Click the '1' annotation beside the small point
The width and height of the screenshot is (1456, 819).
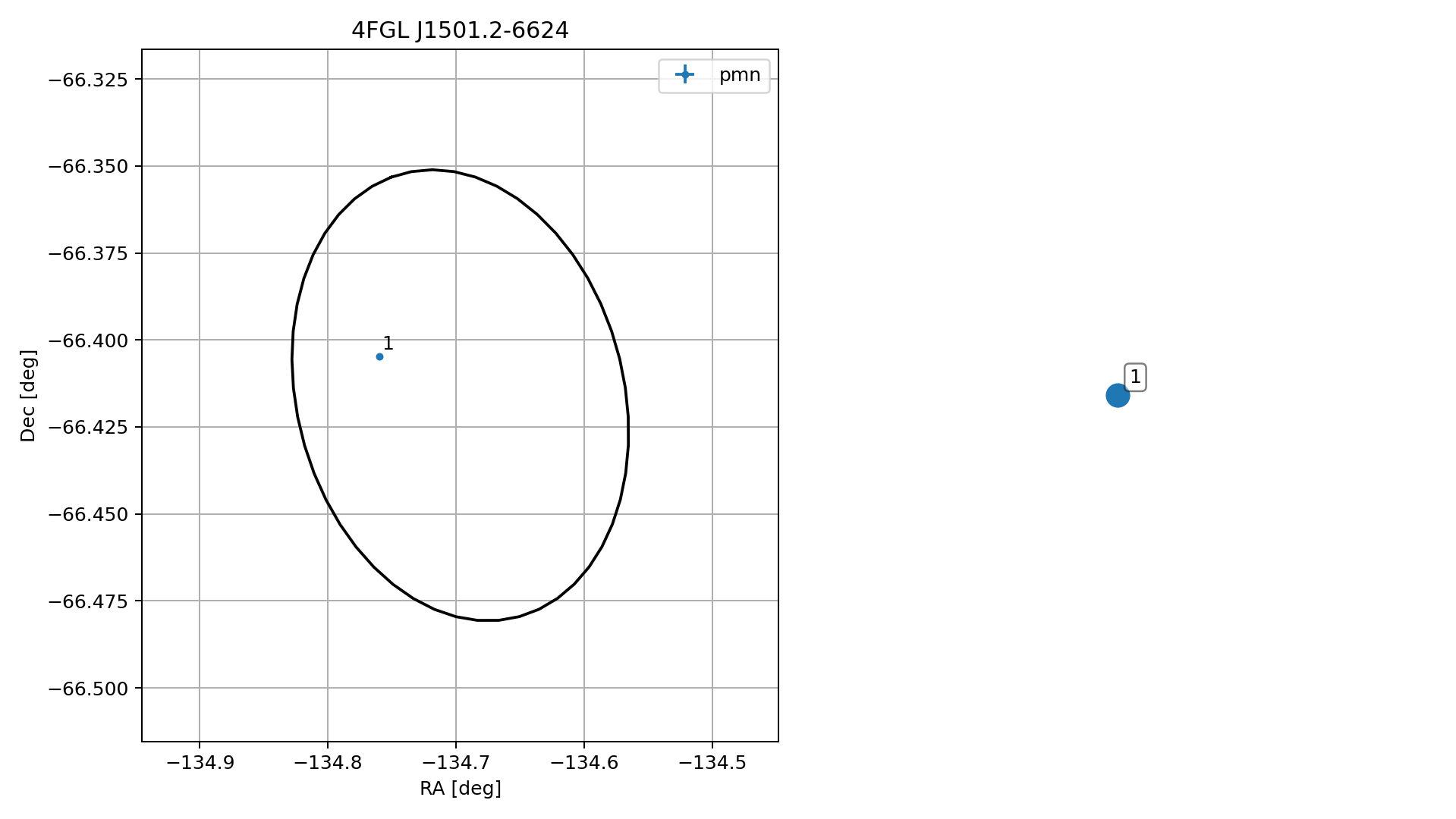[x=388, y=344]
